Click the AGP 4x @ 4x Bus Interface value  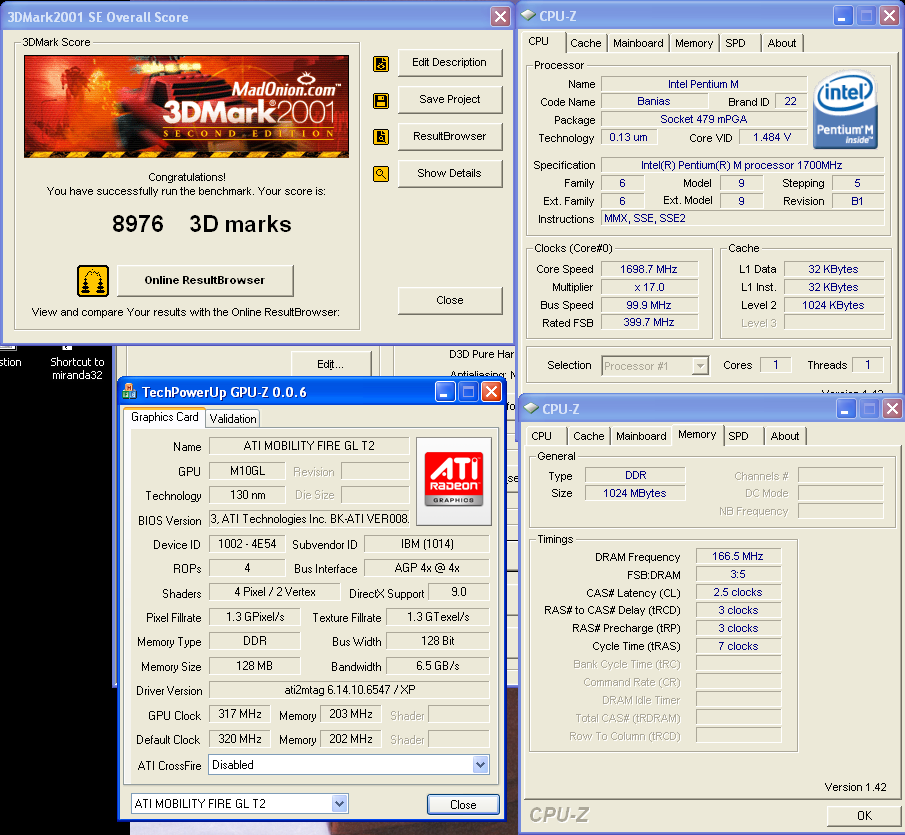coord(427,568)
